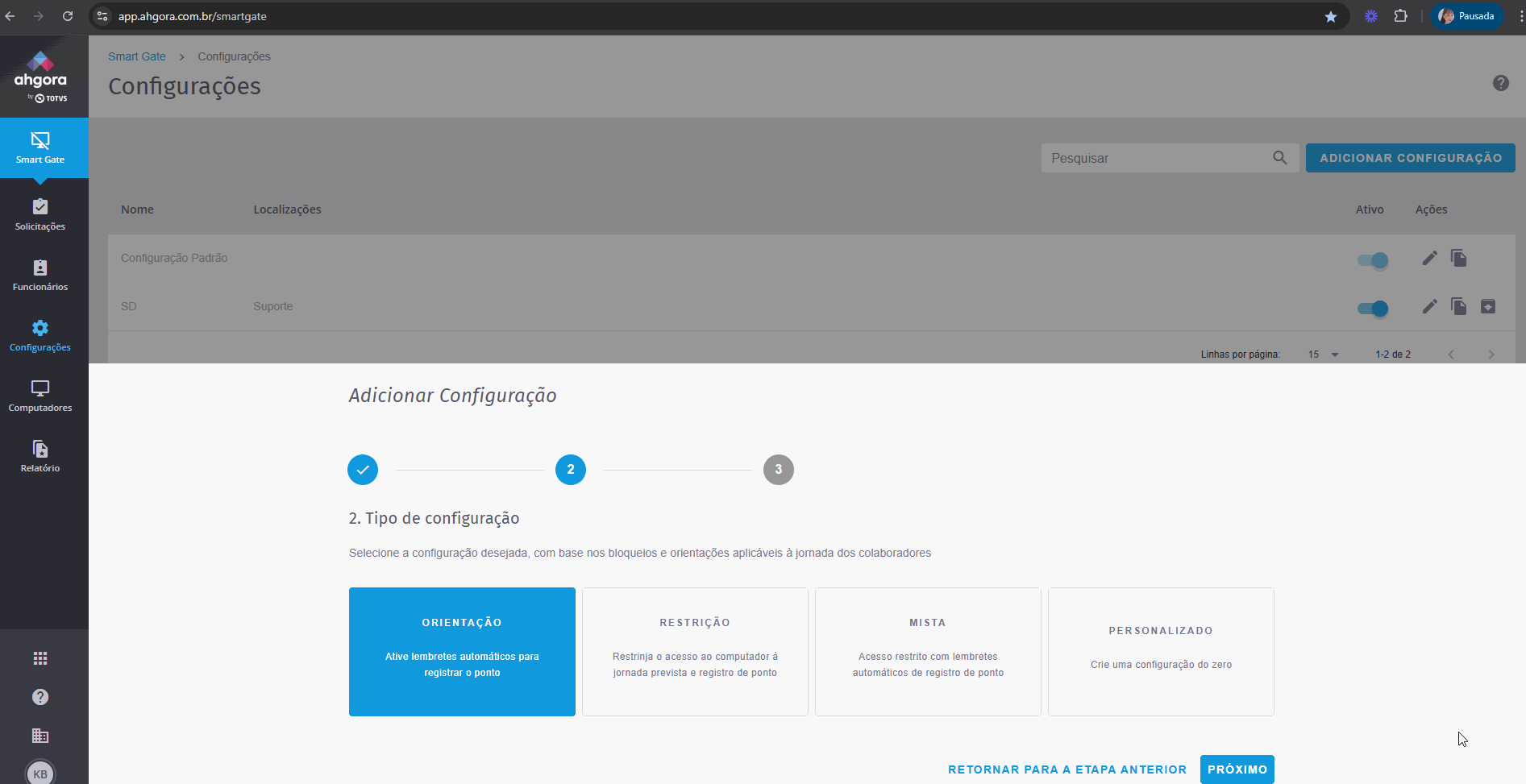1526x784 pixels.
Task: Select the Smart Gate section in the sidebar
Action: 40,147
